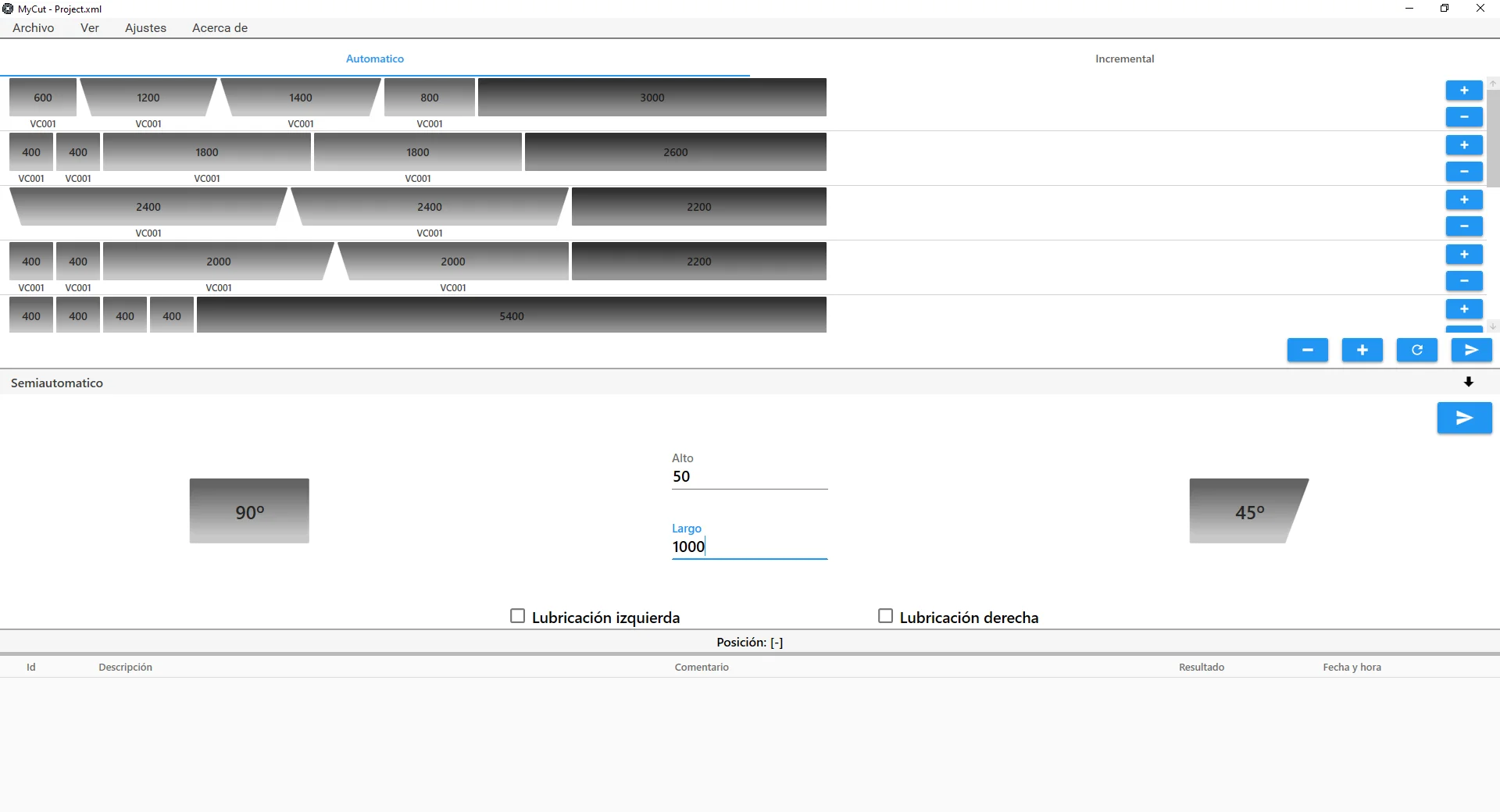1500x812 pixels.
Task: Click the send arrow beside the refresh button
Action: coord(1471,350)
